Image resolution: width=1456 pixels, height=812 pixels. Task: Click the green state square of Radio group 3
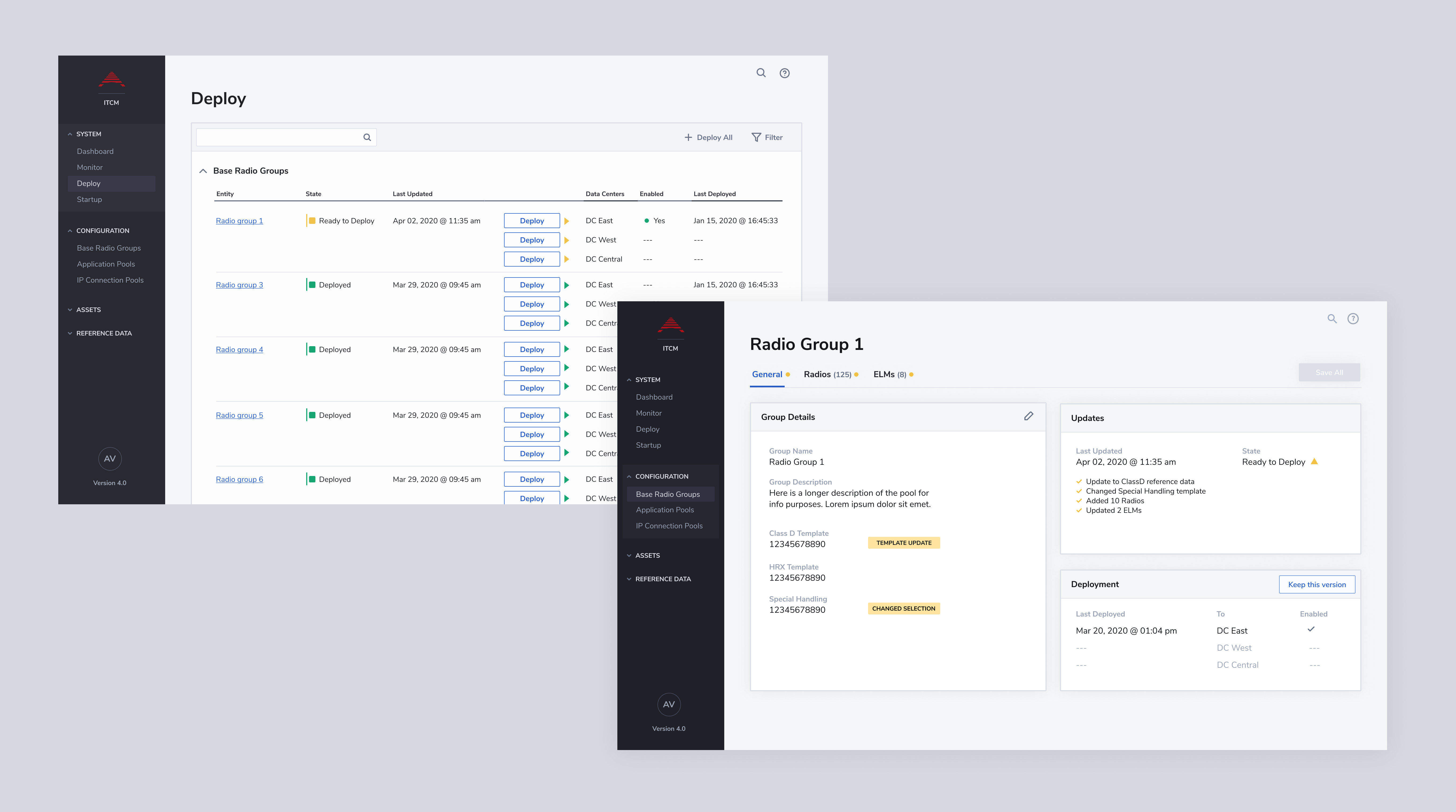(x=312, y=285)
